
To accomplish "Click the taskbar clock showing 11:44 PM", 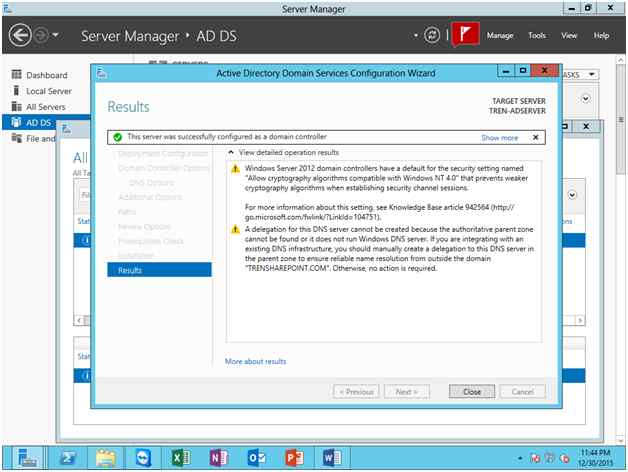I will pos(596,458).
